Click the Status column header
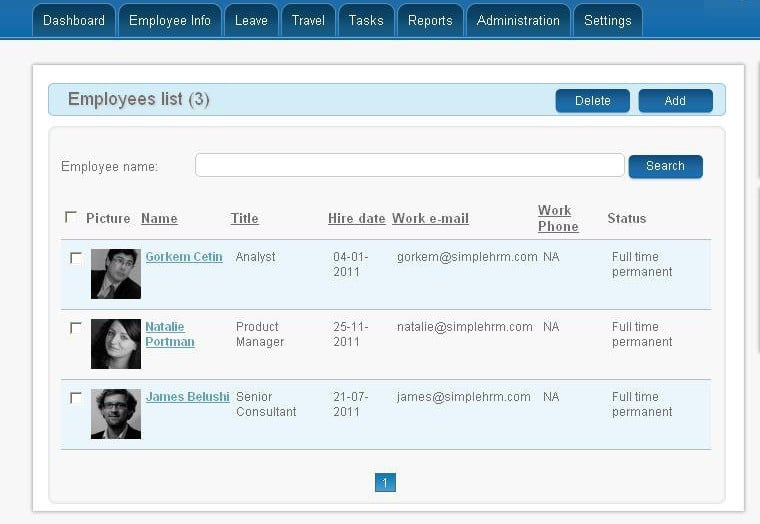 (x=627, y=219)
